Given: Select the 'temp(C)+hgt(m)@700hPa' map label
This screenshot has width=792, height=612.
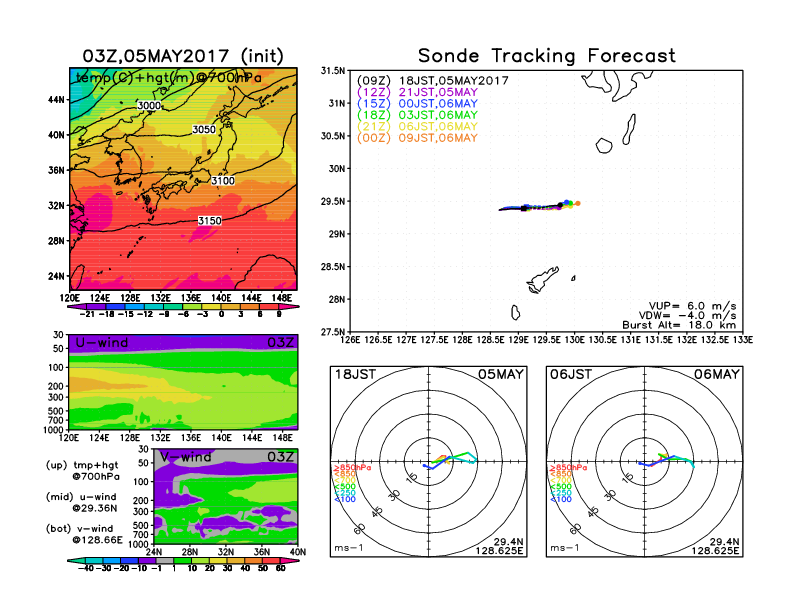Looking at the screenshot, I should [x=169, y=78].
